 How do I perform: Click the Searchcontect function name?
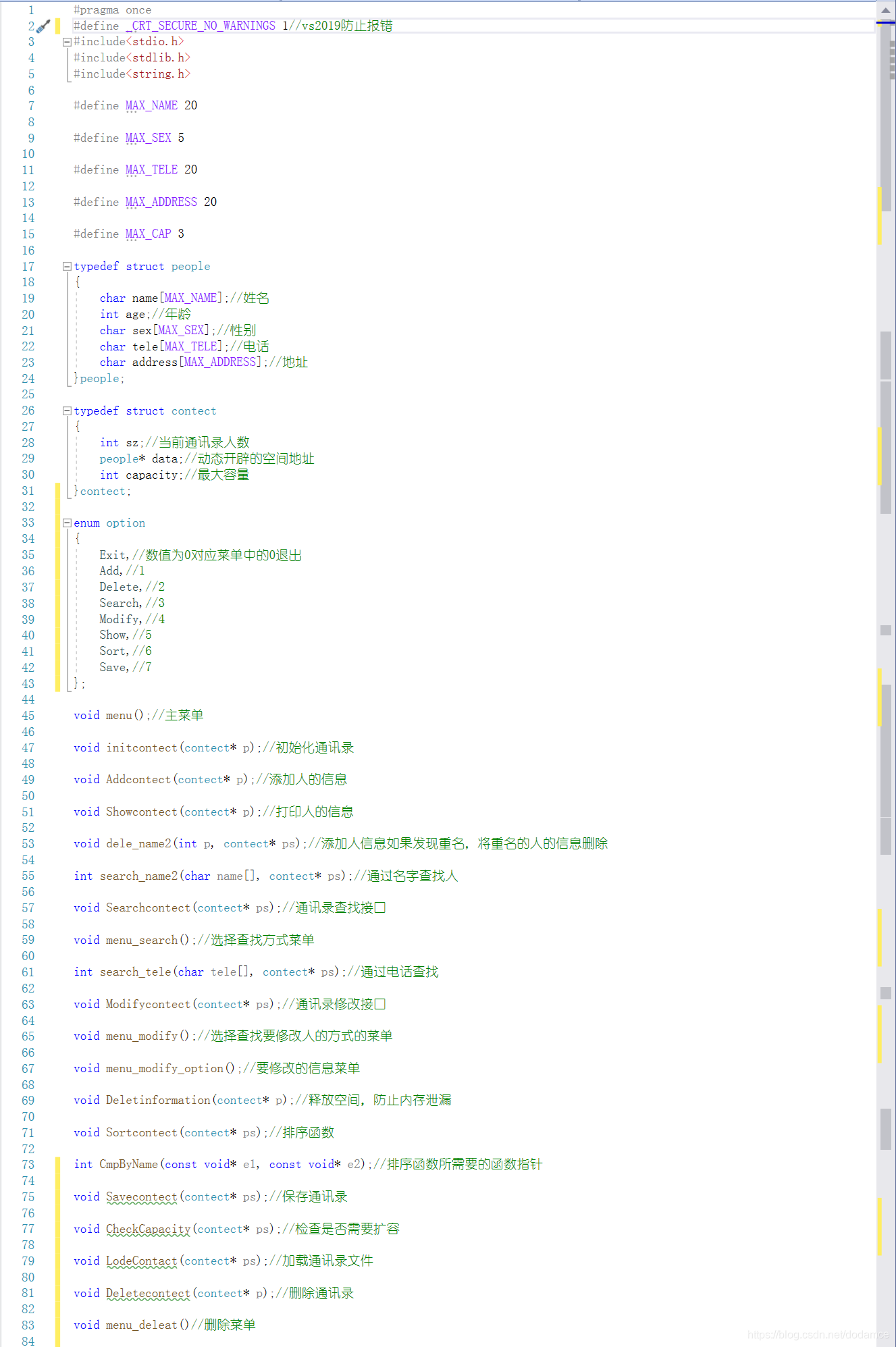coord(149,908)
